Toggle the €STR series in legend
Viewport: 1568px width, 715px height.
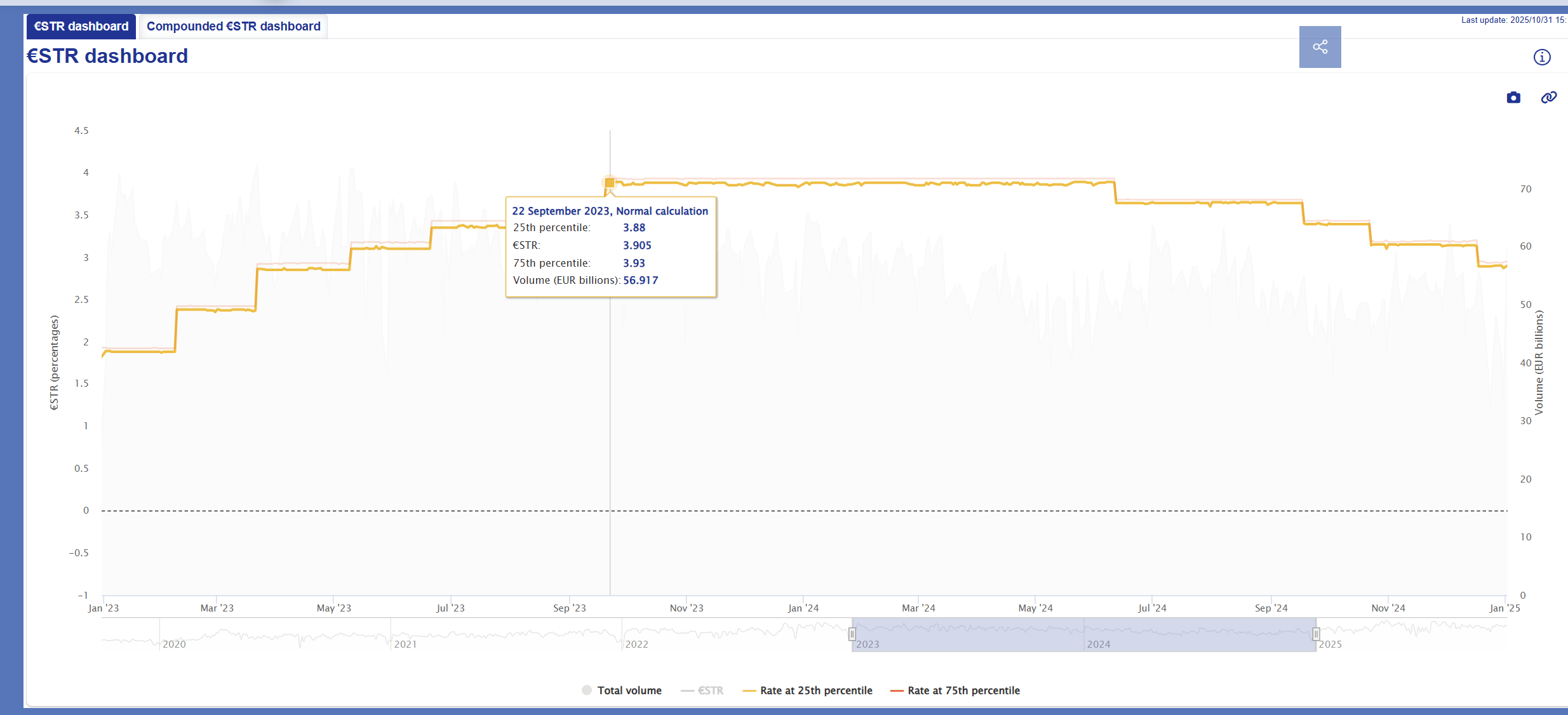(x=709, y=690)
